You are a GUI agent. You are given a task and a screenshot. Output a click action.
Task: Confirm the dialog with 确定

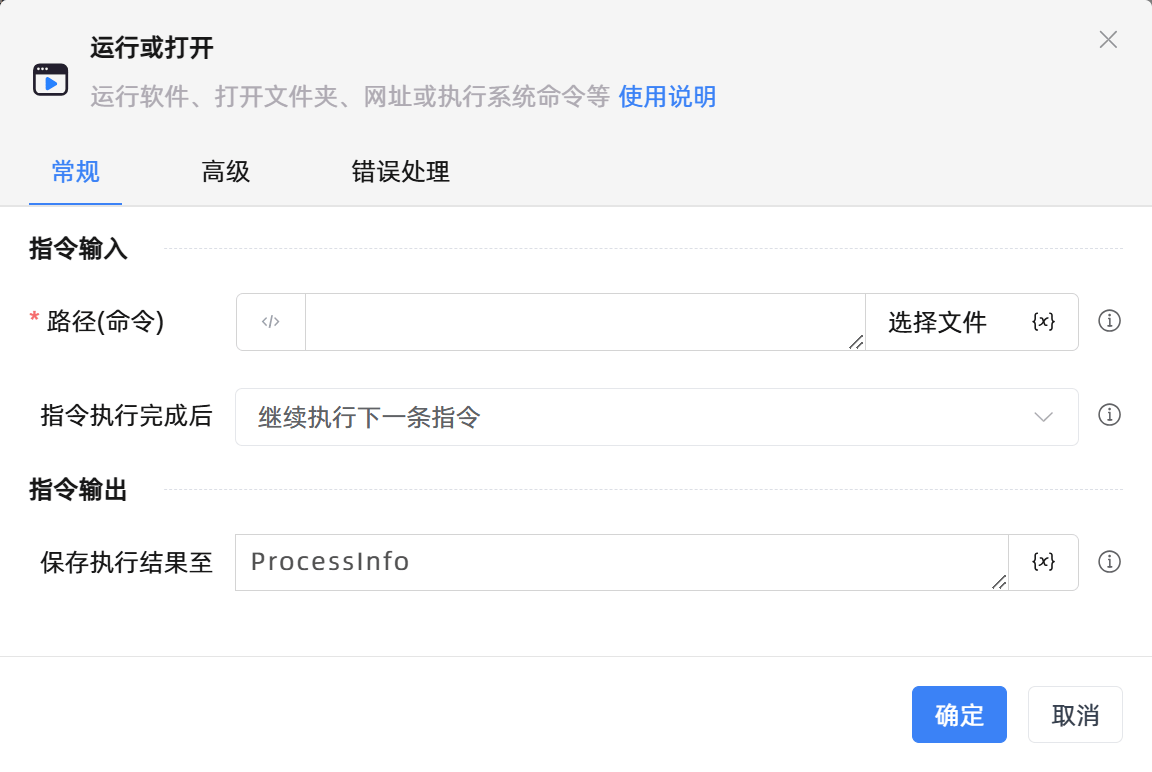[x=959, y=714]
